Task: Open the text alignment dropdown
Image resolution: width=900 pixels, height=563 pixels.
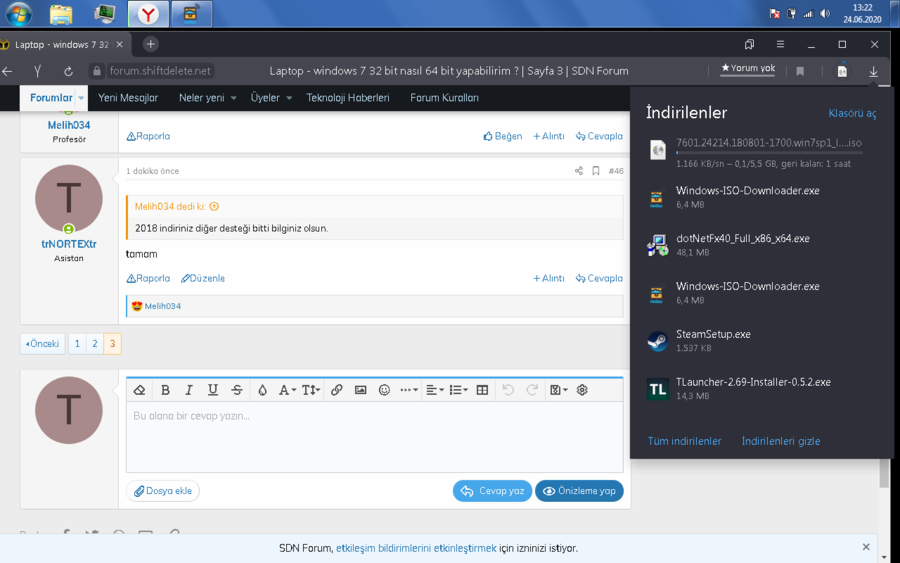Action: [435, 390]
